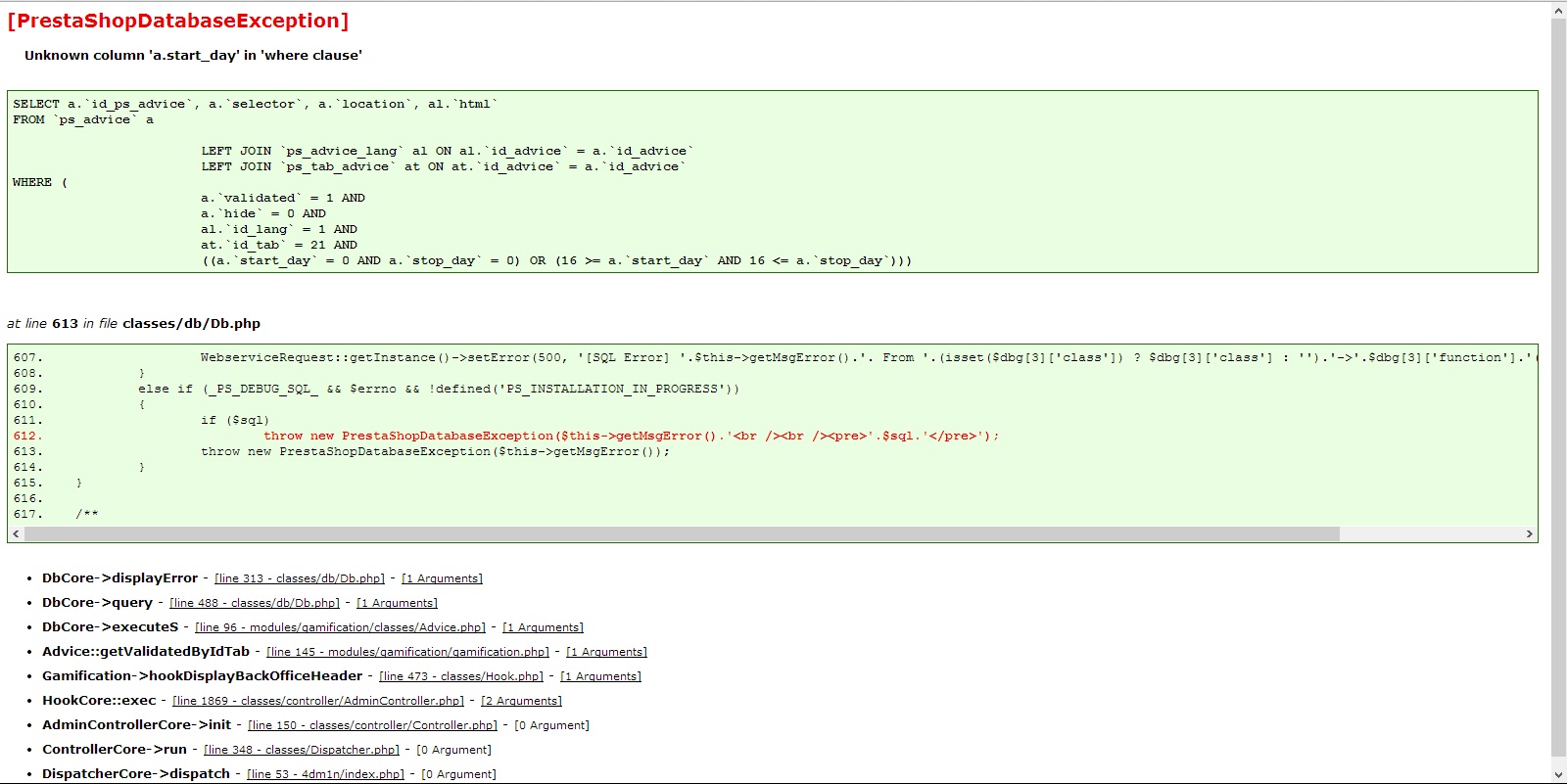The image size is (1567, 784).
Task: Click the 'a.validated = 1 AND' condition
Action: (283, 198)
